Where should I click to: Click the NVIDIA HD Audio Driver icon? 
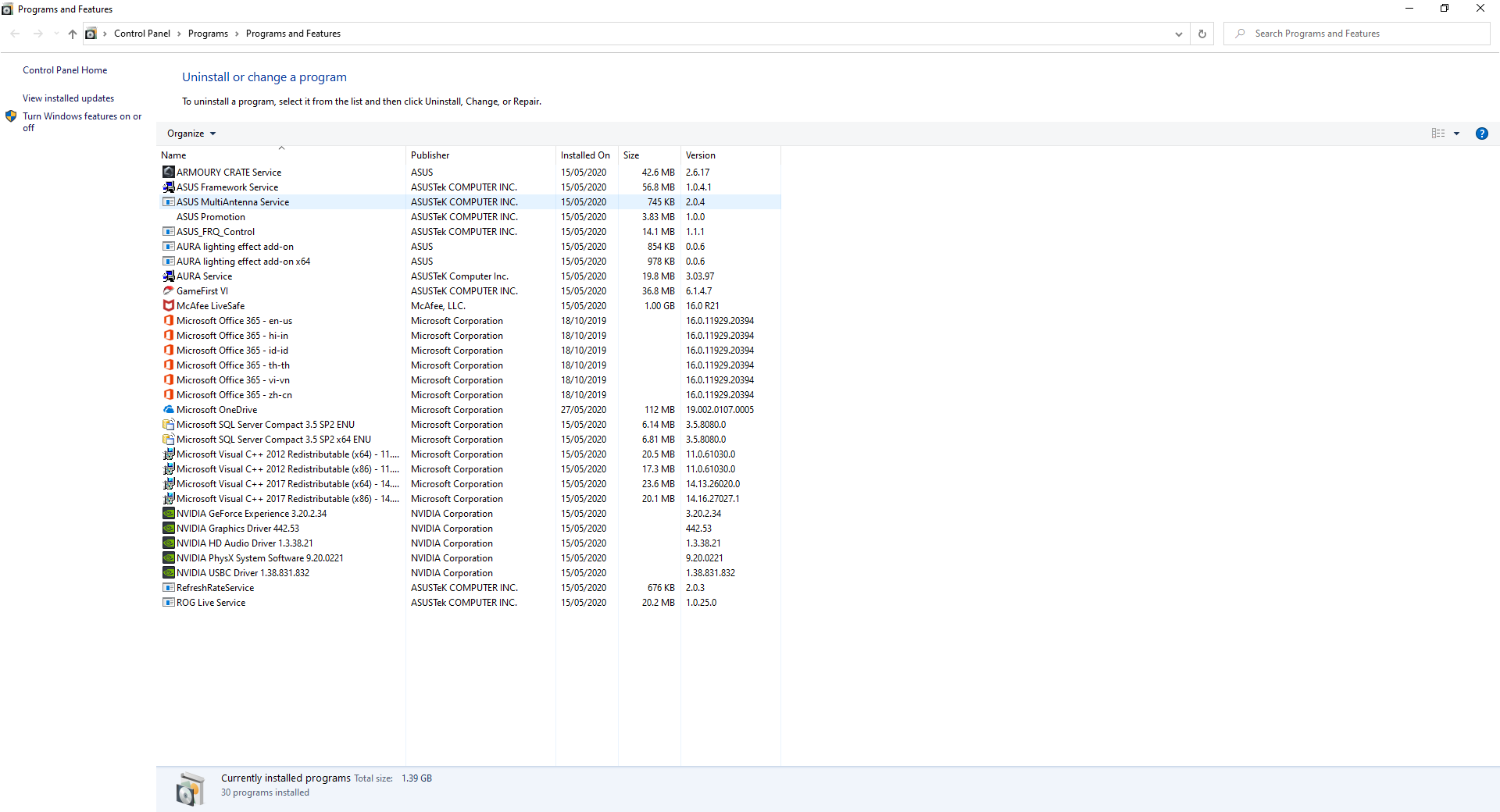[x=168, y=543]
